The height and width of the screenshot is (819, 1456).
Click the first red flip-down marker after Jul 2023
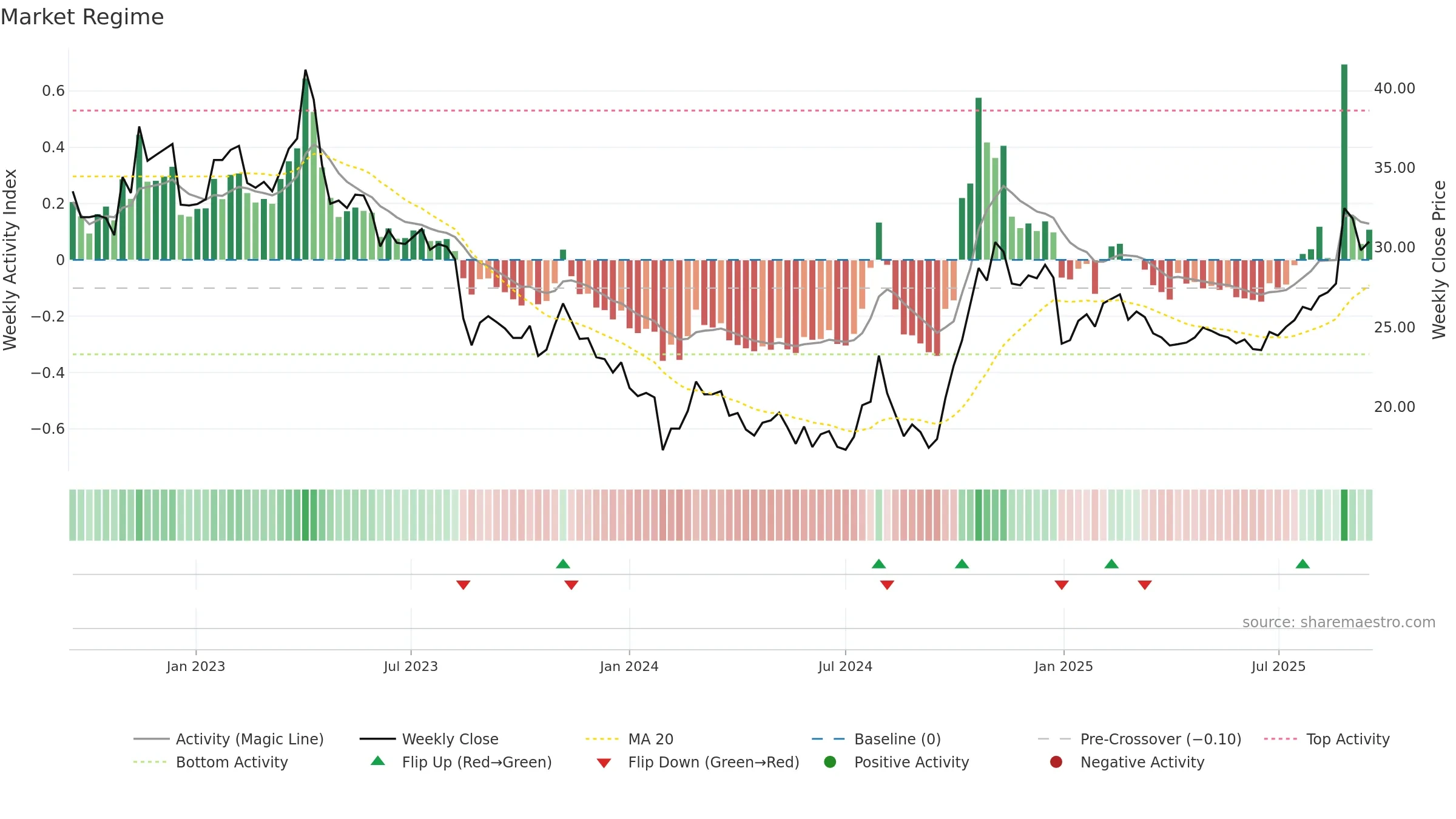click(x=463, y=585)
